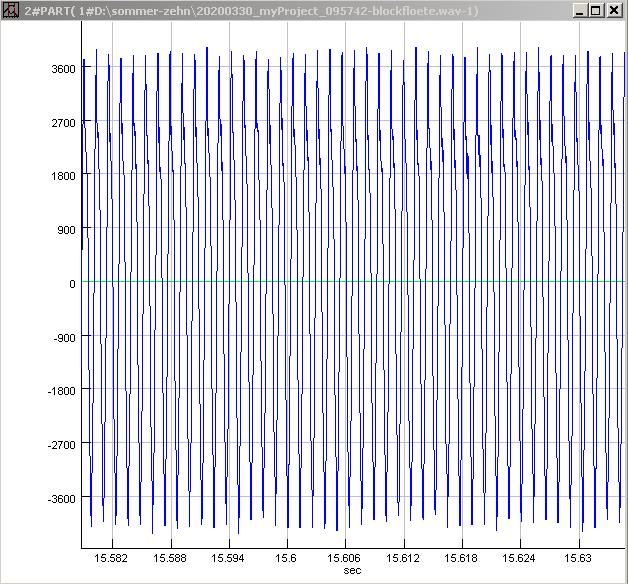Click the 15.618 time axis label
The image size is (628, 584).
461,558
